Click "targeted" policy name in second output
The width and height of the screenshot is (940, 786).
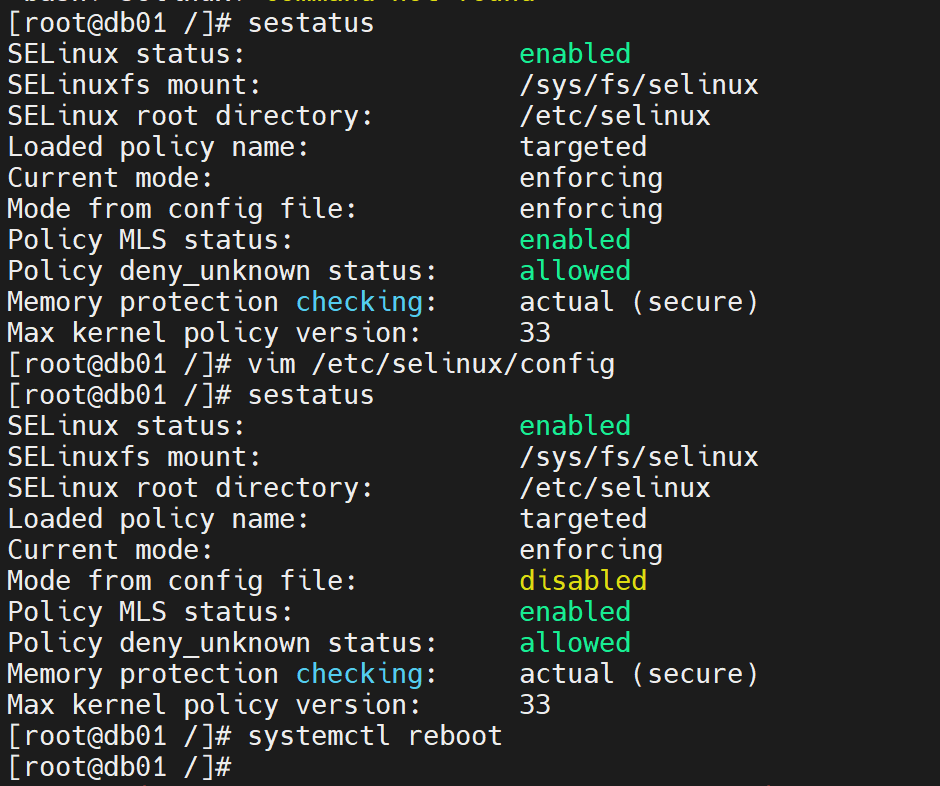[x=583, y=520]
